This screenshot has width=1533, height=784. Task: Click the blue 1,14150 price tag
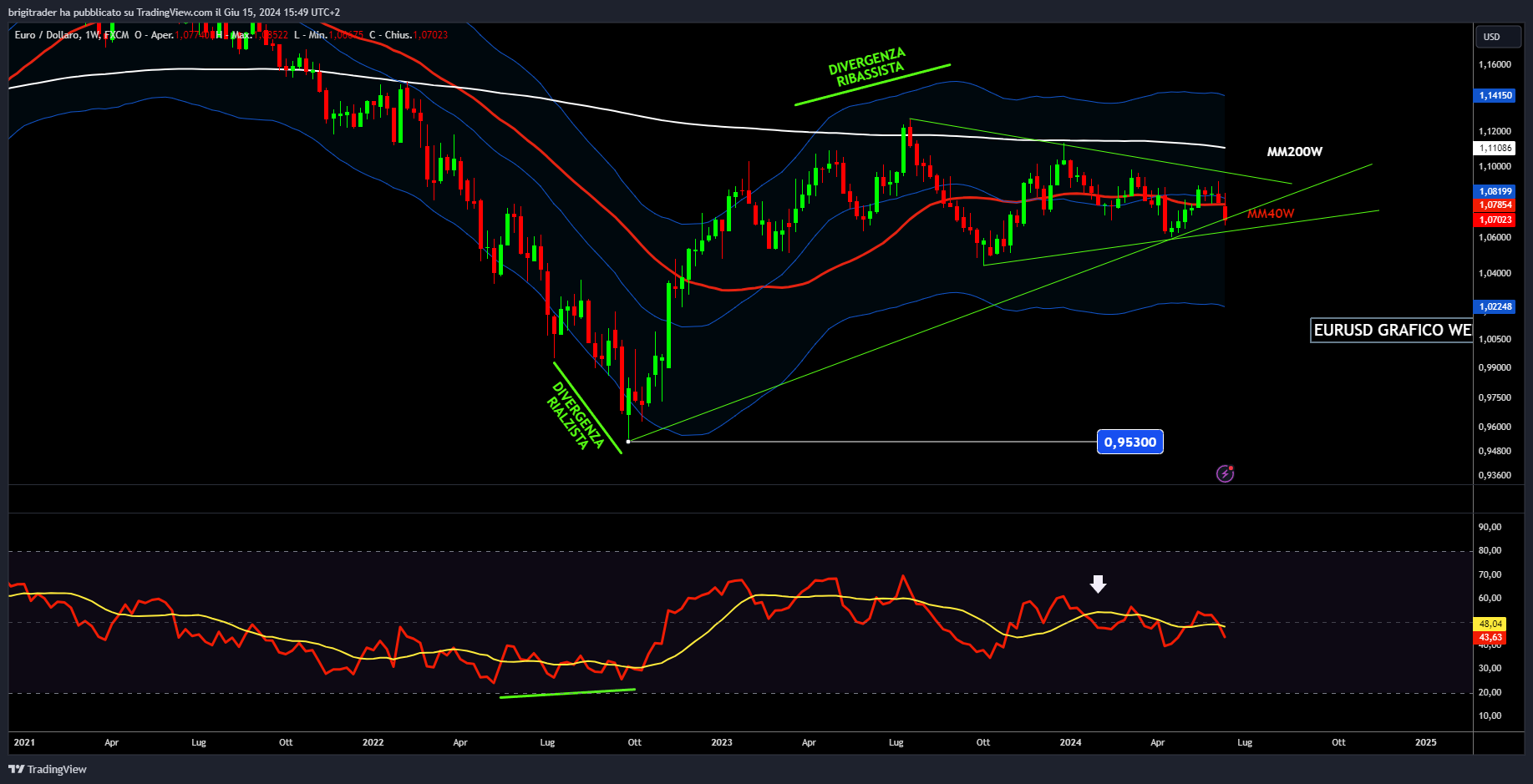pyautogui.click(x=1495, y=96)
